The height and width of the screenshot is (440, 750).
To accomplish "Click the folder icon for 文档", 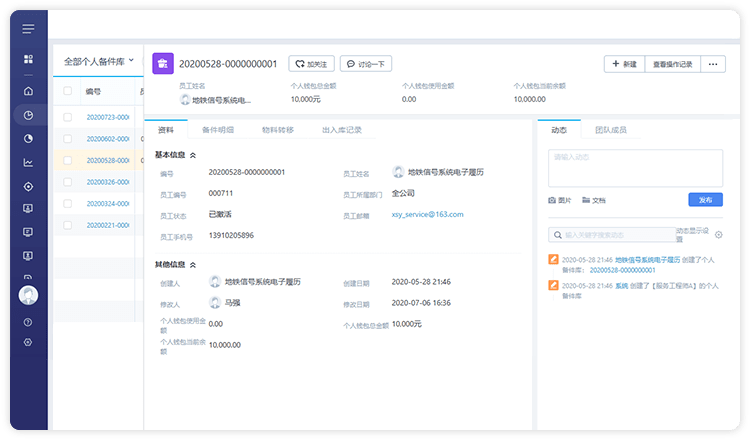I will (586, 200).
